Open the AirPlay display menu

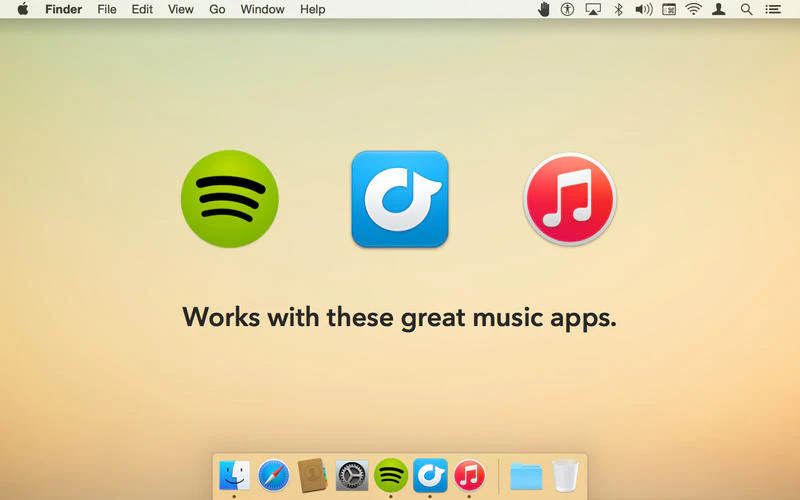pos(593,9)
